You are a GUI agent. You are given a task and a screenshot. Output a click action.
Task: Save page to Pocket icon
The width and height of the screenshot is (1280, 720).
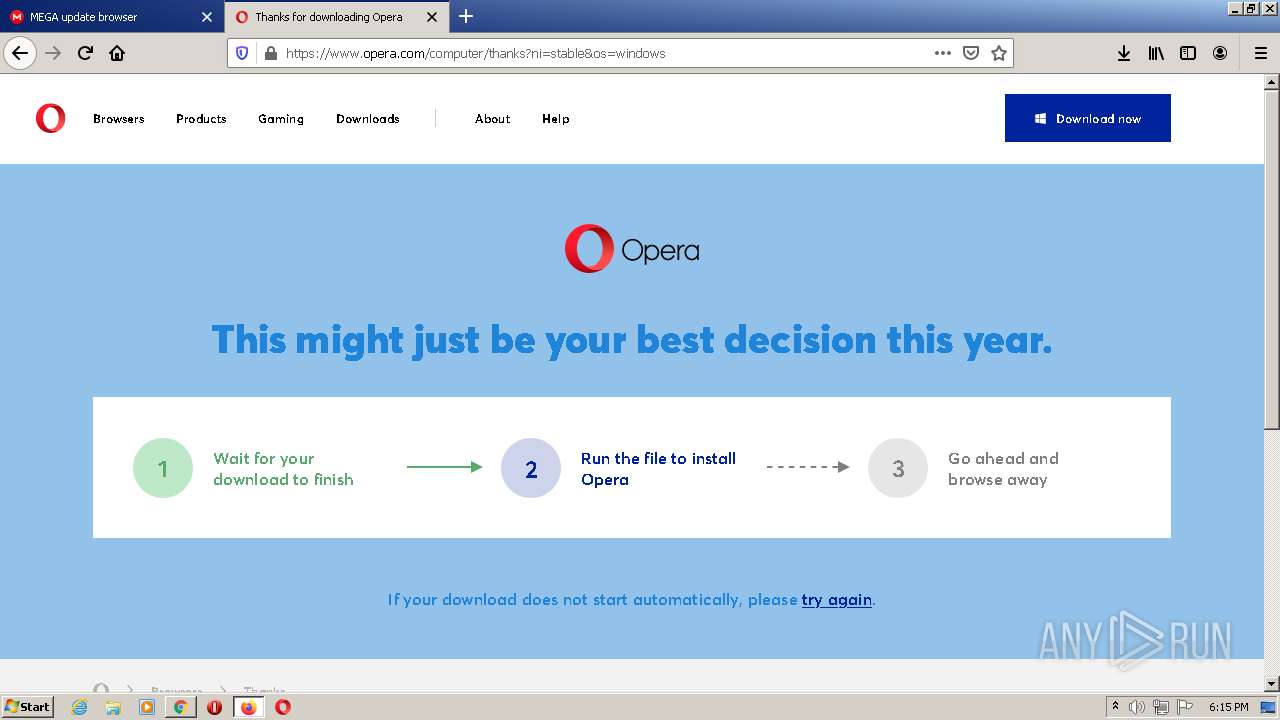970,53
